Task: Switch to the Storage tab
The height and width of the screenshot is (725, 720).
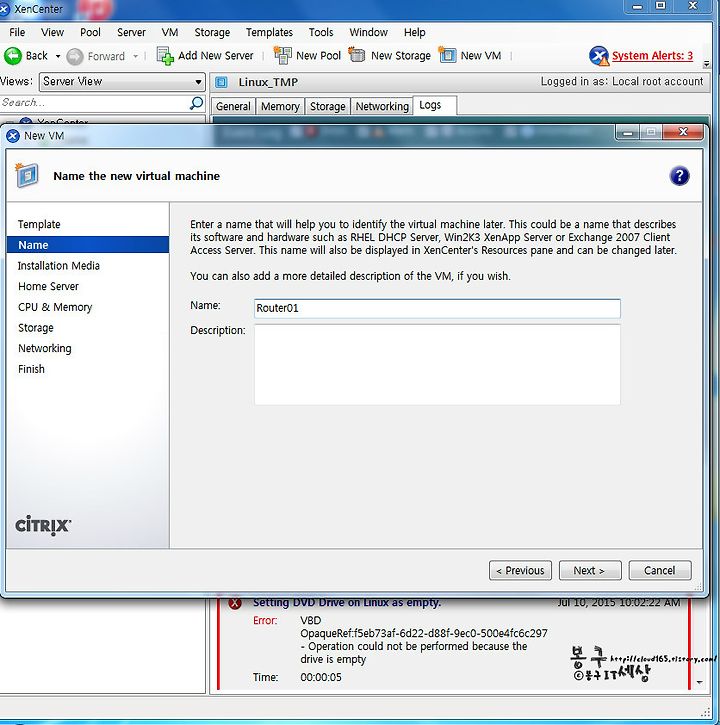Action: click(x=327, y=106)
